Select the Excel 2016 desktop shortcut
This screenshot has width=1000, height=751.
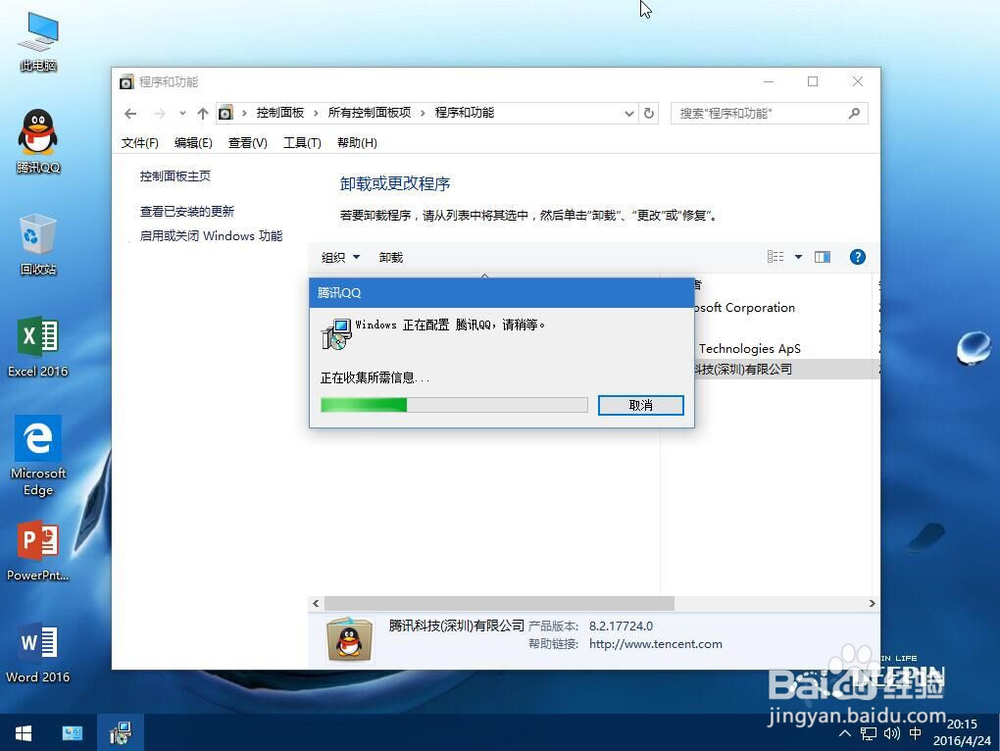point(38,347)
